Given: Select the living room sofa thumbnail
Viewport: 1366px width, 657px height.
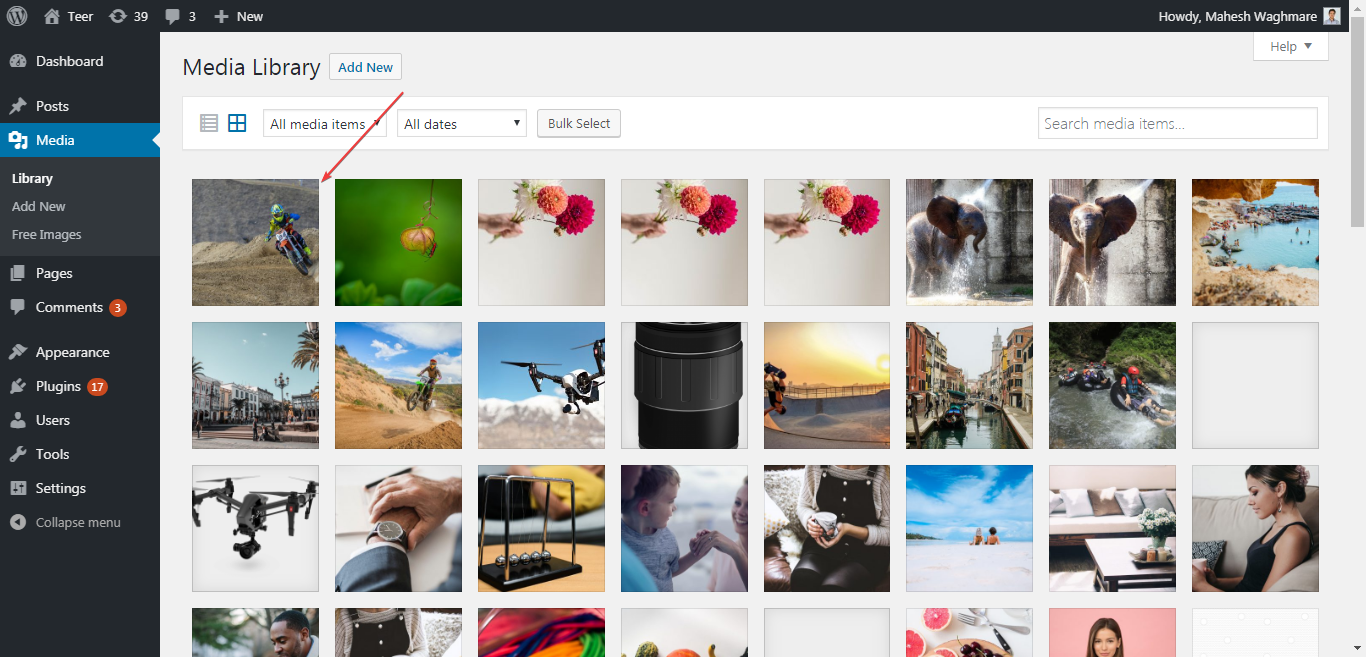Looking at the screenshot, I should (1112, 528).
